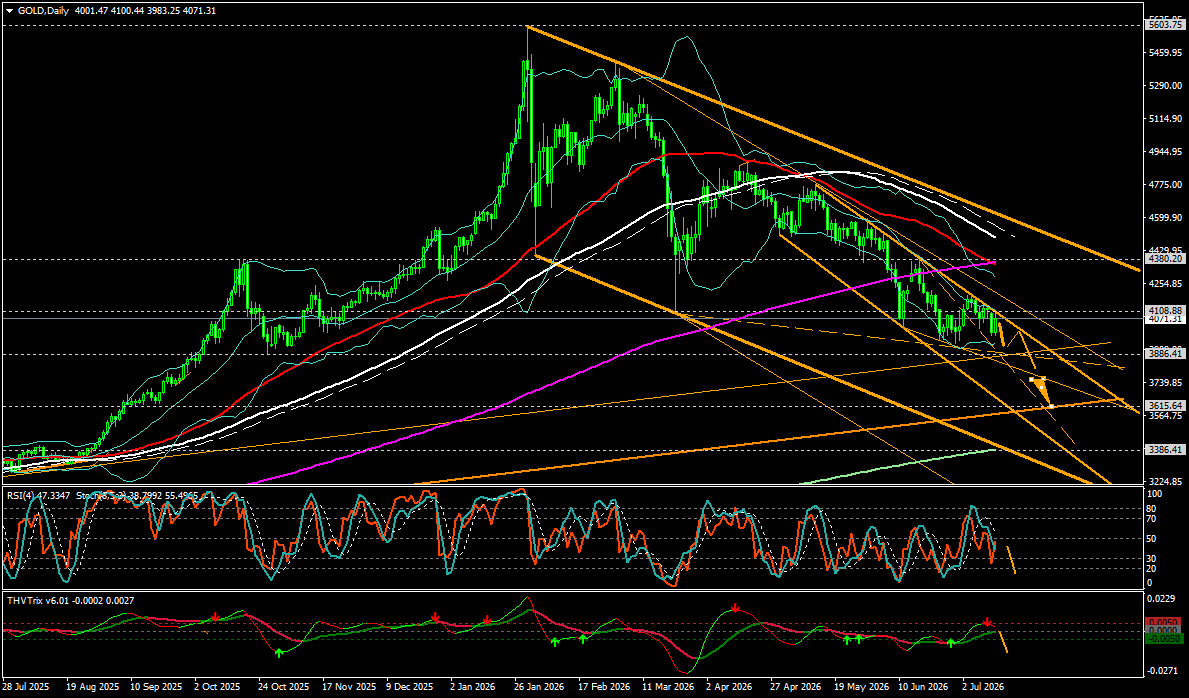Click the 10 Jun 2026 date label
Image resolution: width=1189 pixels, height=698 pixels.
click(921, 686)
